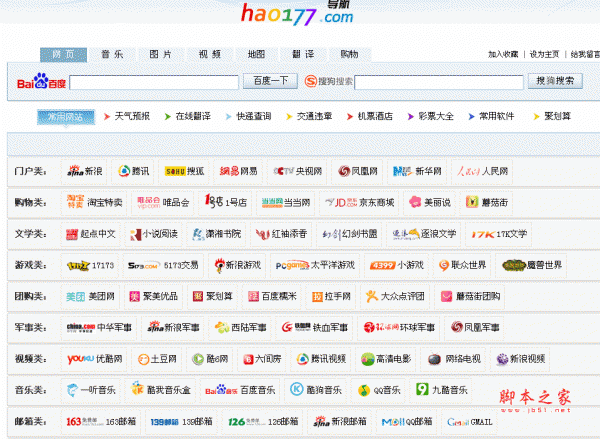Click the SOHU 搜狐 logo
600x439 pixels.
[x=175, y=171]
